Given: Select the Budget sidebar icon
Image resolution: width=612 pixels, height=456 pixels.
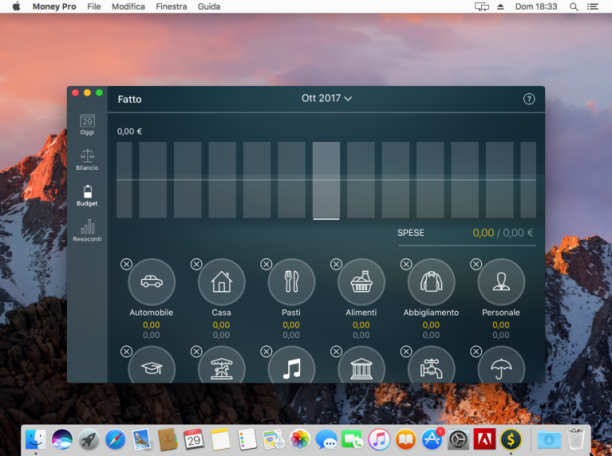Looking at the screenshot, I should click(x=87, y=195).
